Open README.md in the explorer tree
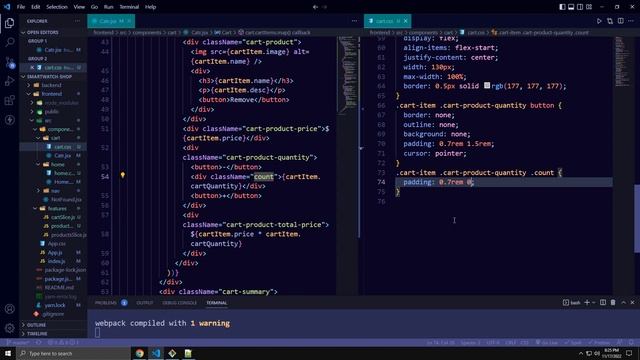Viewport: 640px width, 360px height. click(x=59, y=288)
